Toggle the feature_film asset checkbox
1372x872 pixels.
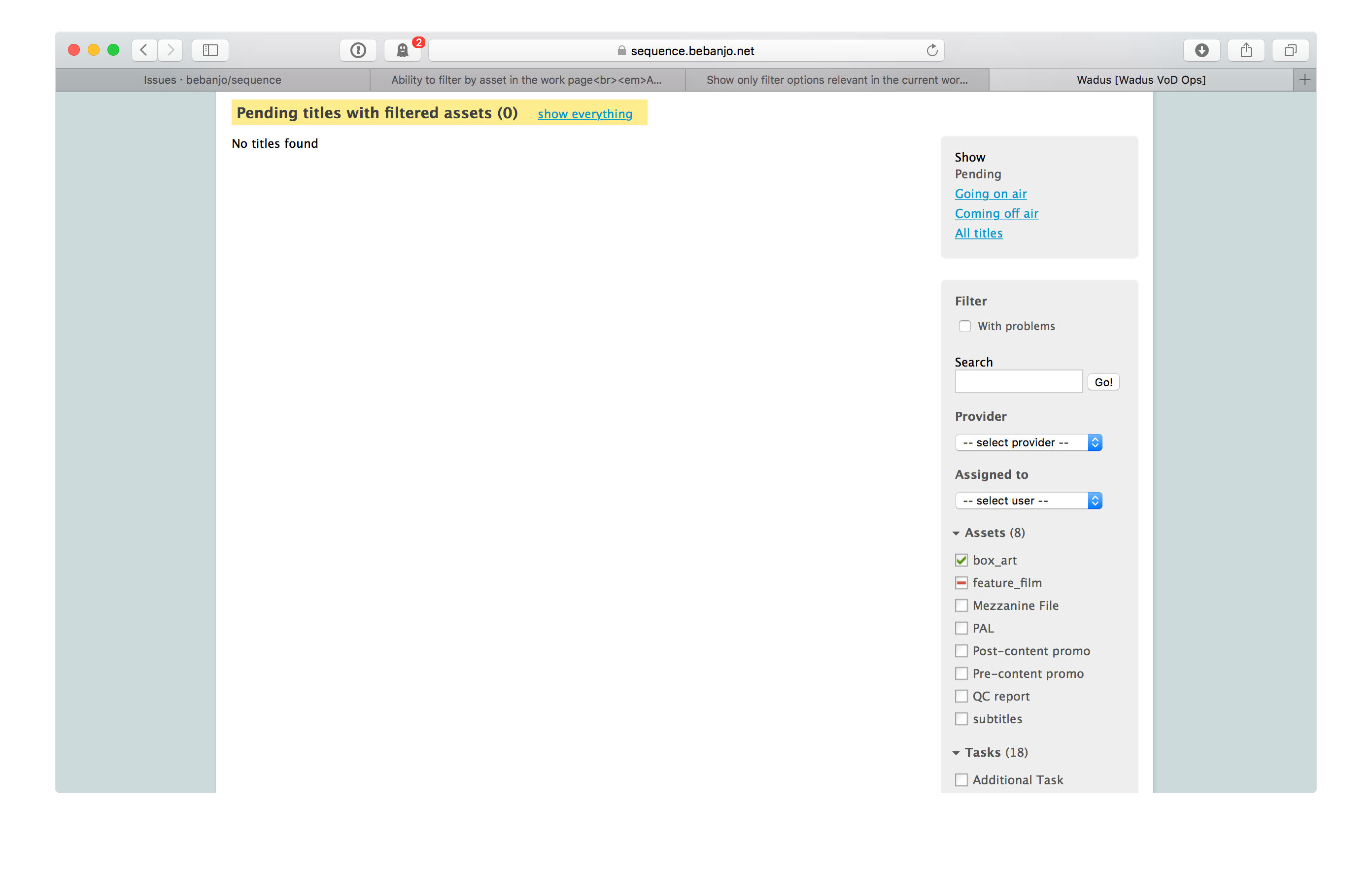tap(961, 583)
